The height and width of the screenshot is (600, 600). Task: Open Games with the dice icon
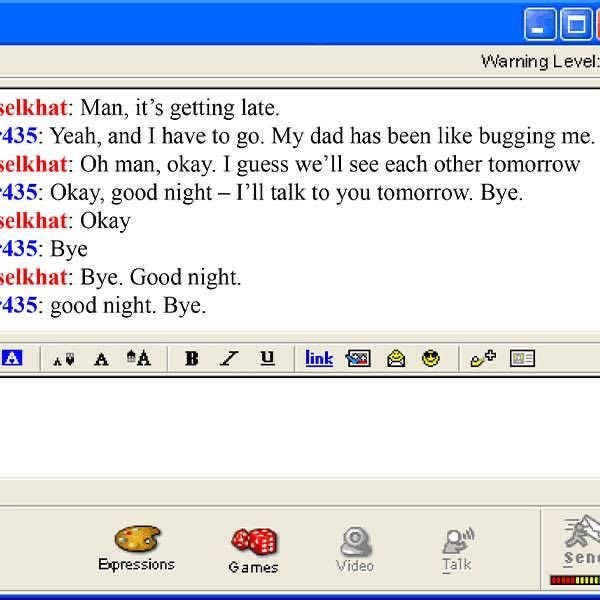pyautogui.click(x=253, y=551)
